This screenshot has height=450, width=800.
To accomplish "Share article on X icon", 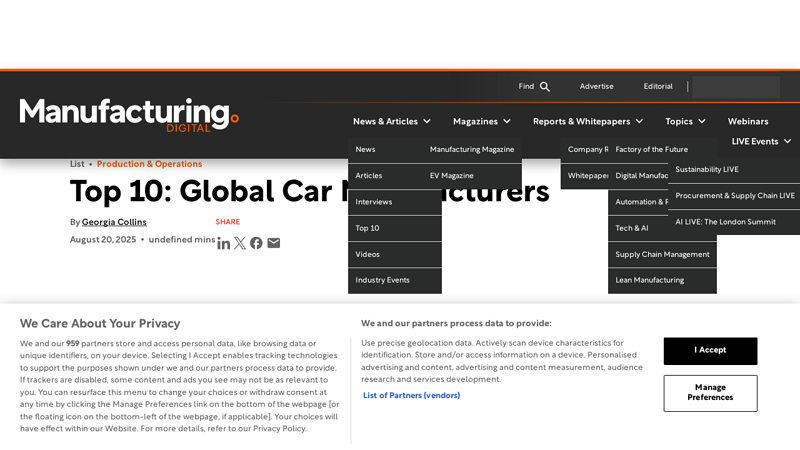I will [x=240, y=243].
